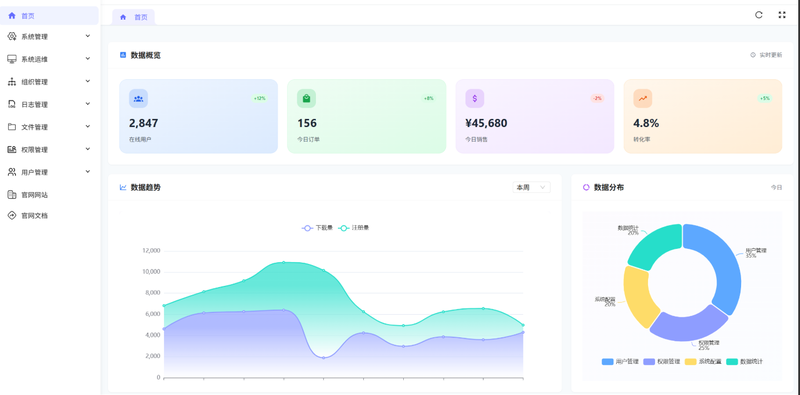Select 首页 in the sidebar menu
The width and height of the screenshot is (800, 395).
[x=49, y=16]
